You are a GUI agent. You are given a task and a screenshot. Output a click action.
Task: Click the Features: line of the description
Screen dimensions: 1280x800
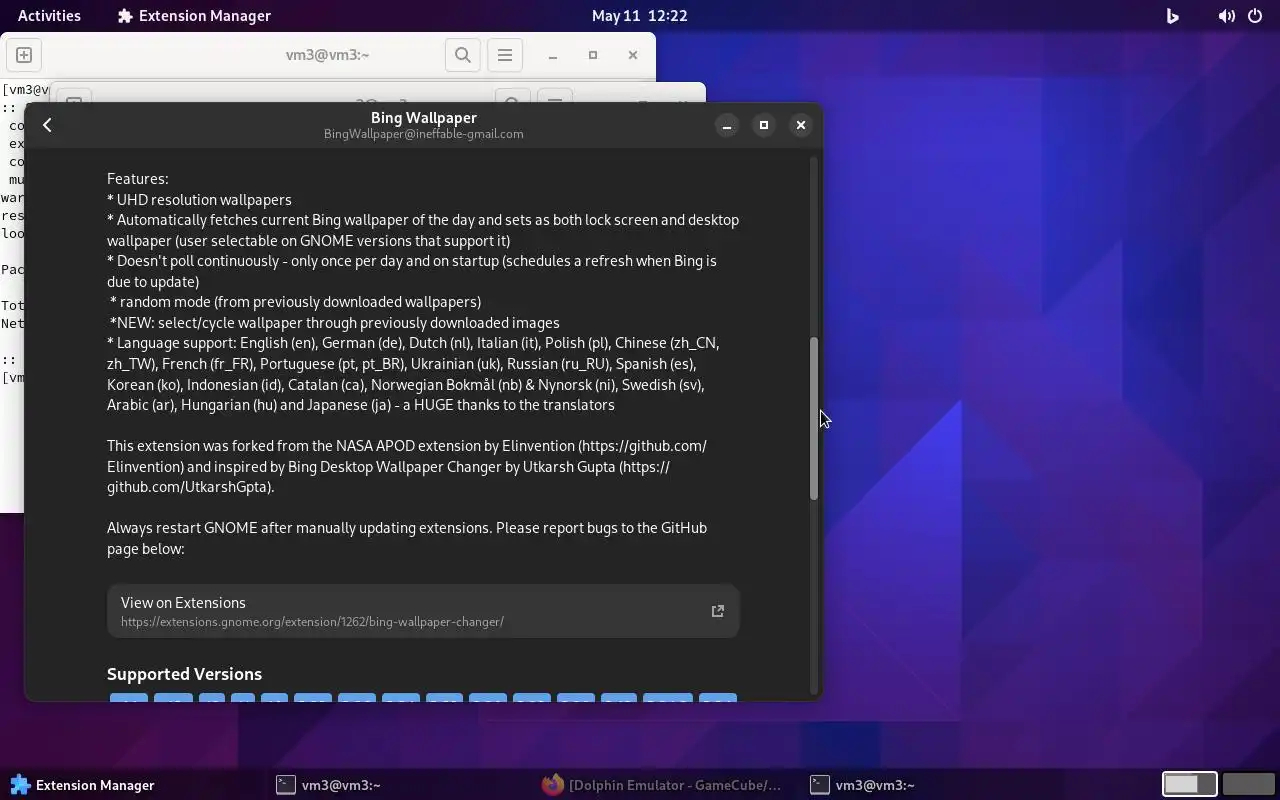138,178
